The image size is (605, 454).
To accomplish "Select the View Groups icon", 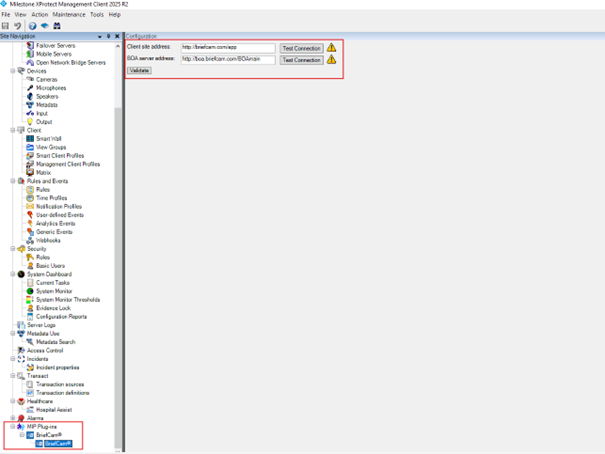I will 30,147.
